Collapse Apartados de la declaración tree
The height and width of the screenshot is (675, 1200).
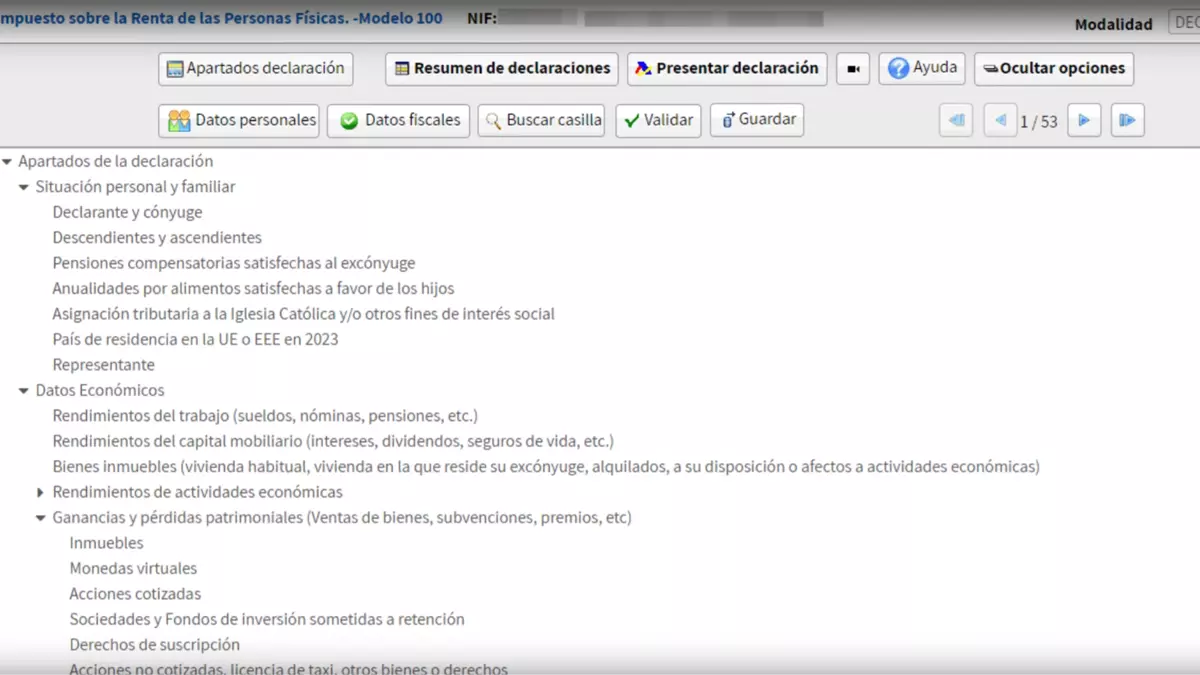(7, 161)
